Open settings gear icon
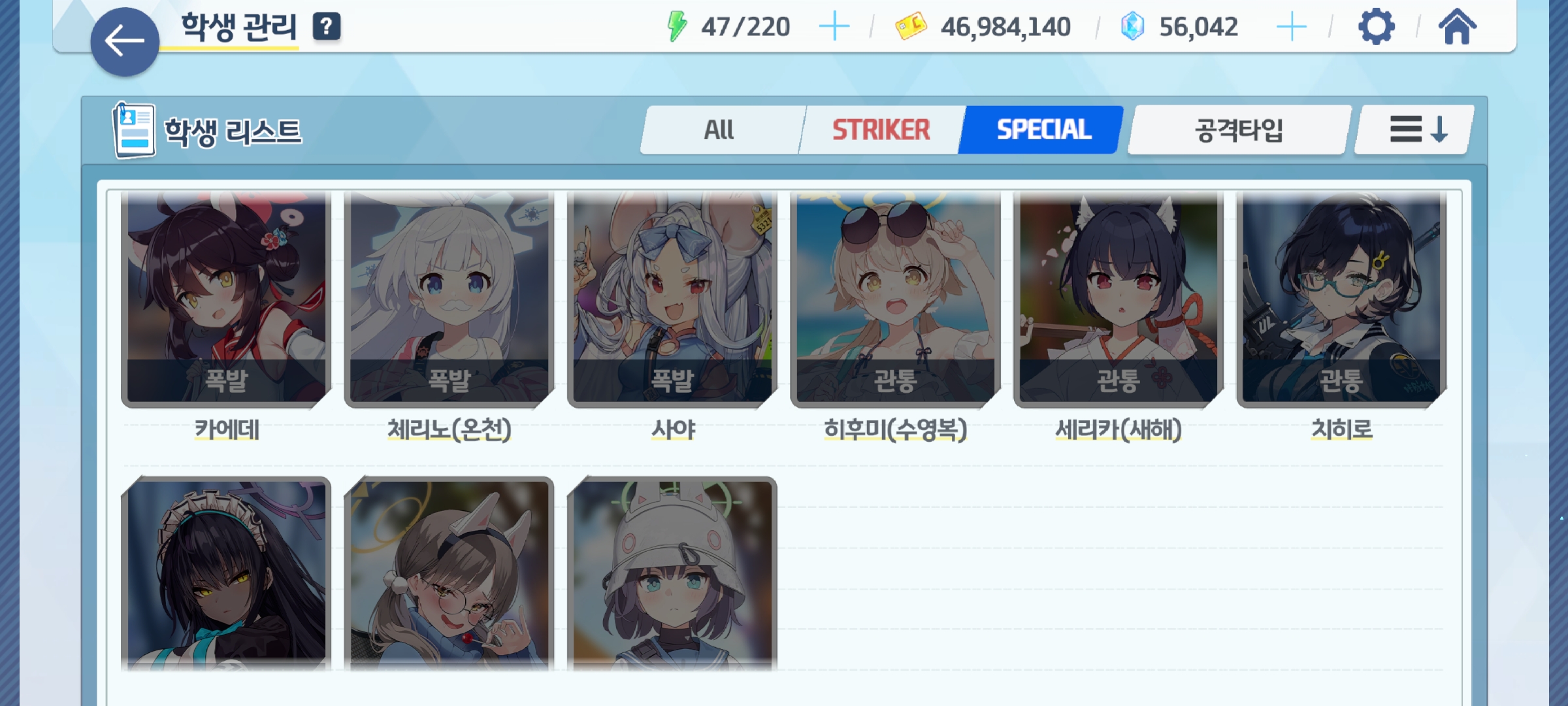The width and height of the screenshot is (1568, 706). tap(1377, 27)
